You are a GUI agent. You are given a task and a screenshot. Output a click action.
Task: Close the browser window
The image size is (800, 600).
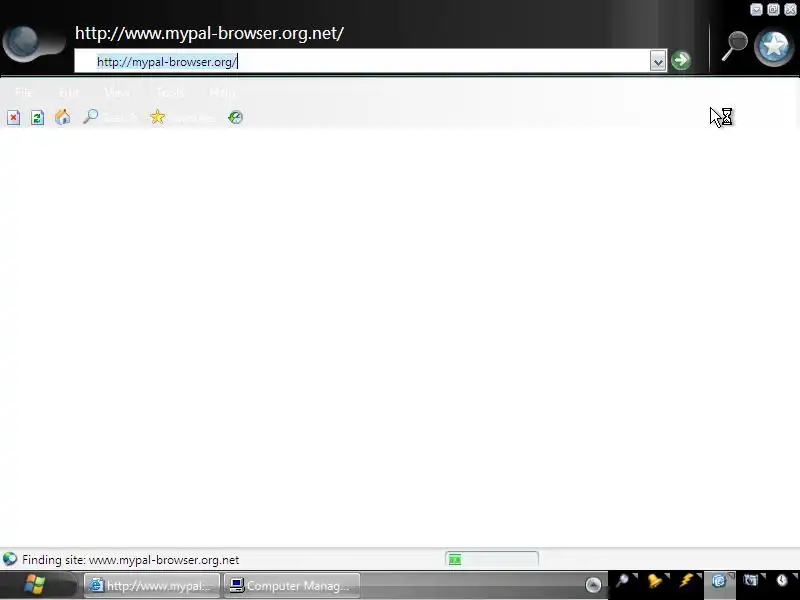point(790,9)
